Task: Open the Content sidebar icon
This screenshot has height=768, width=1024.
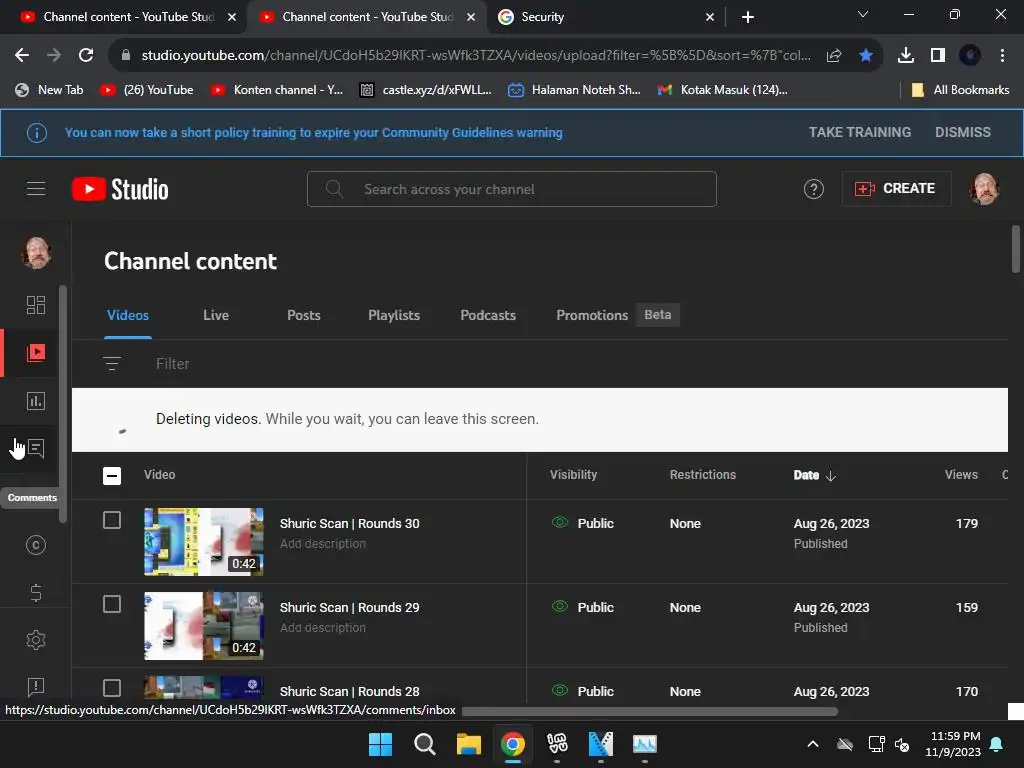Action: tap(36, 353)
